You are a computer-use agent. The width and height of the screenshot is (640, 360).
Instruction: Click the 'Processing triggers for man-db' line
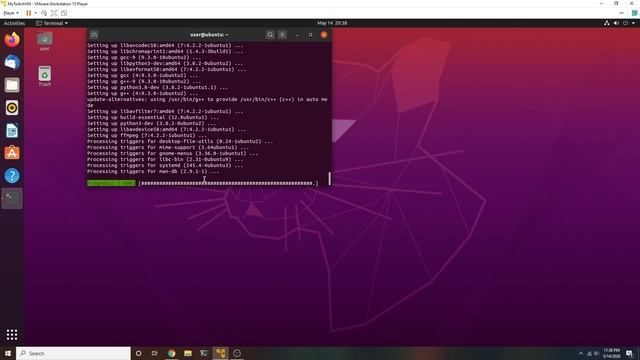[x=153, y=171]
